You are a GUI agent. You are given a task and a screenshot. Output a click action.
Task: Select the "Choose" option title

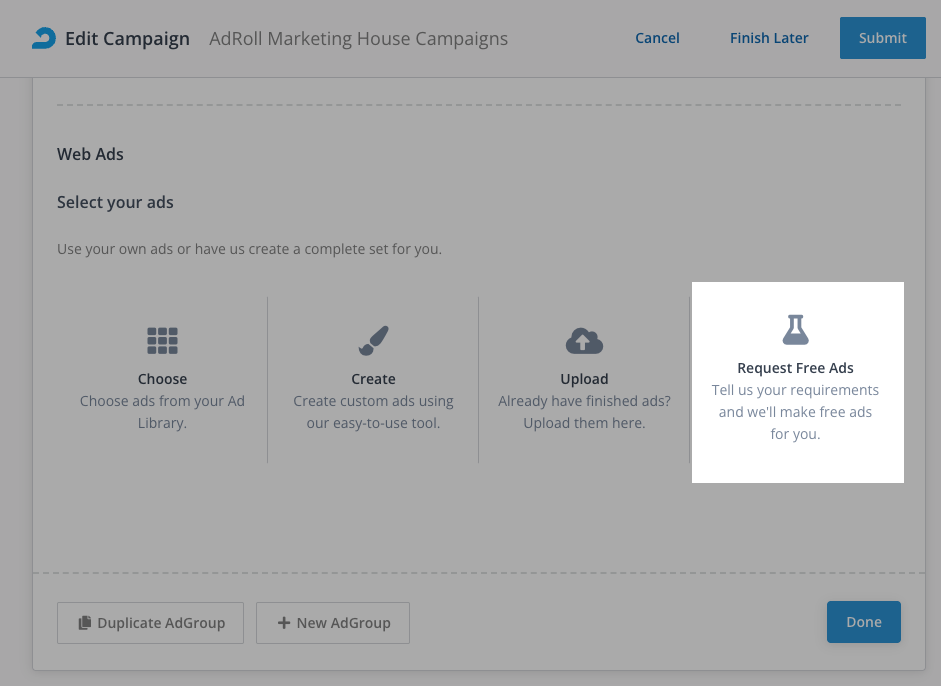pos(162,379)
